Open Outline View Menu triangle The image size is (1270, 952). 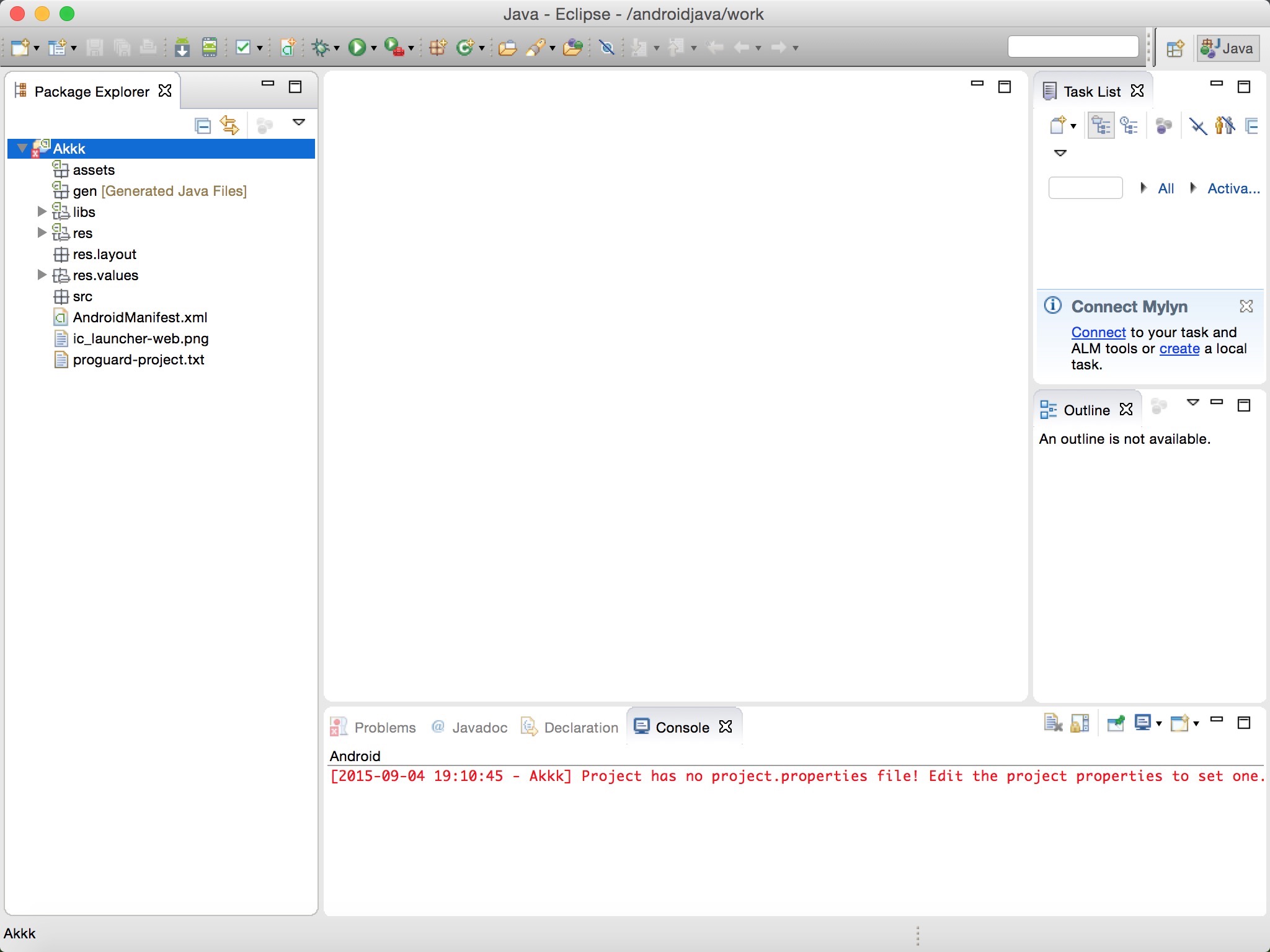(1192, 402)
